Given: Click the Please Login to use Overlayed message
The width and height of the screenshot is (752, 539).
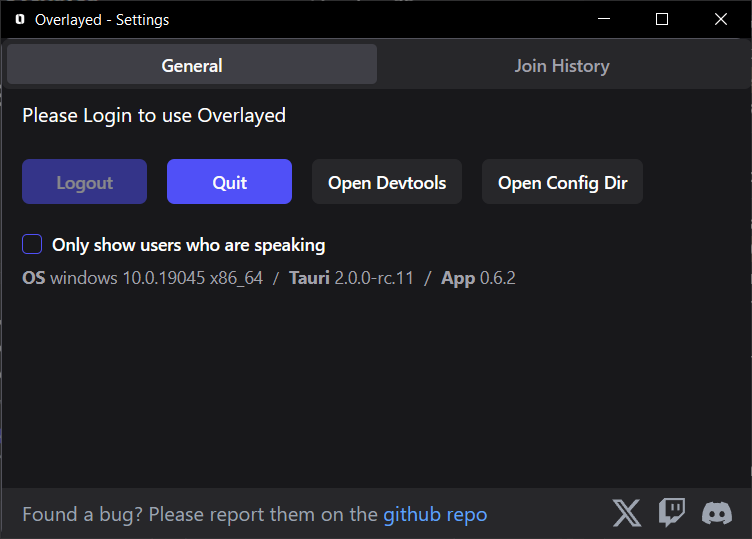Looking at the screenshot, I should coord(154,116).
